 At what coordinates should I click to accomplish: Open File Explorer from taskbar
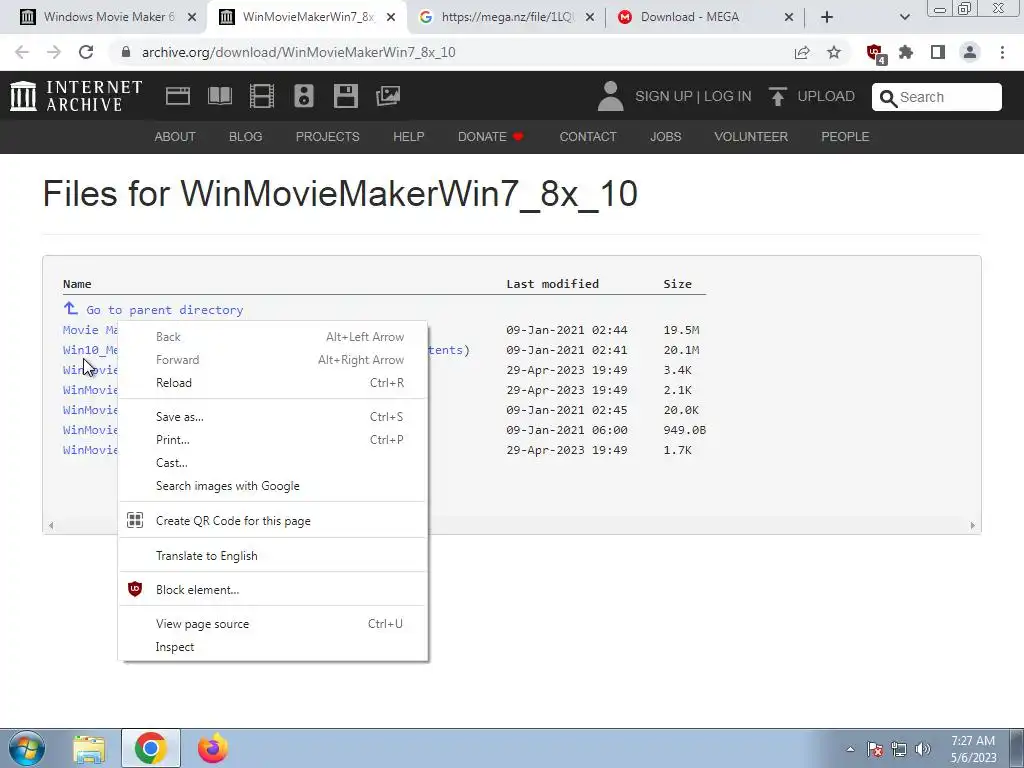tap(89, 749)
